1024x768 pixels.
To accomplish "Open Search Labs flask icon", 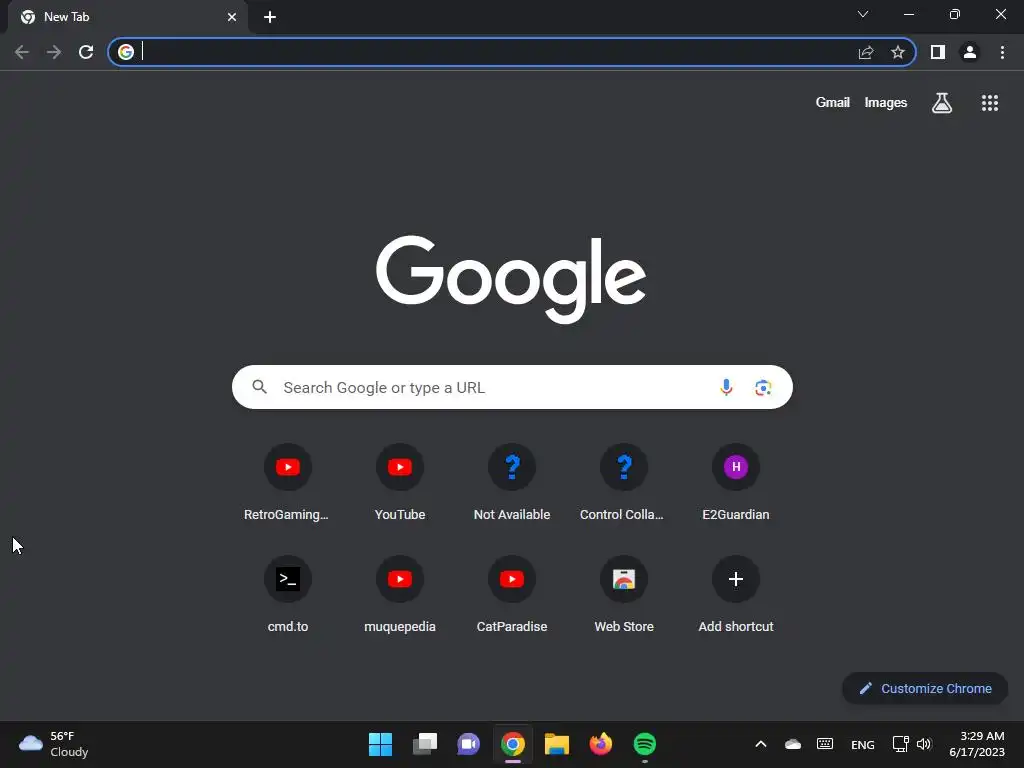I will pos(942,103).
